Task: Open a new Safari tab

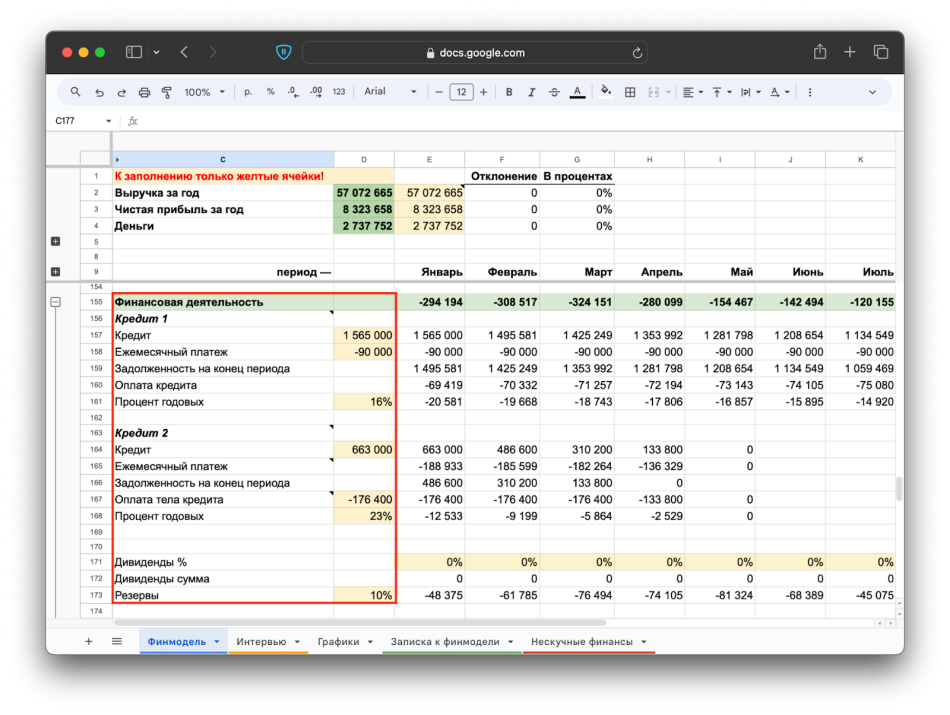Action: click(x=849, y=52)
